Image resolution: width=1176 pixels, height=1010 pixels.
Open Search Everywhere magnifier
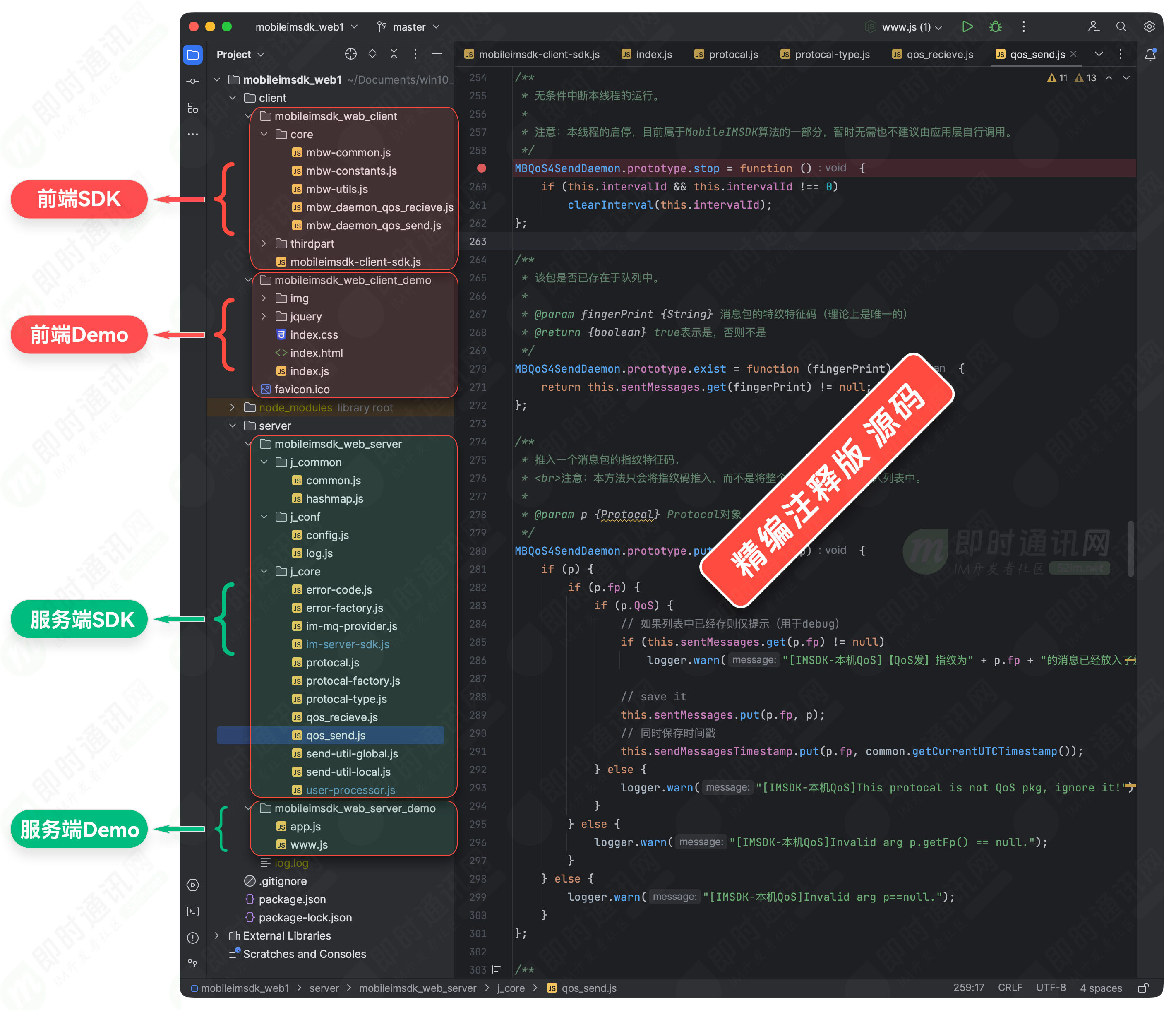coord(1121,26)
